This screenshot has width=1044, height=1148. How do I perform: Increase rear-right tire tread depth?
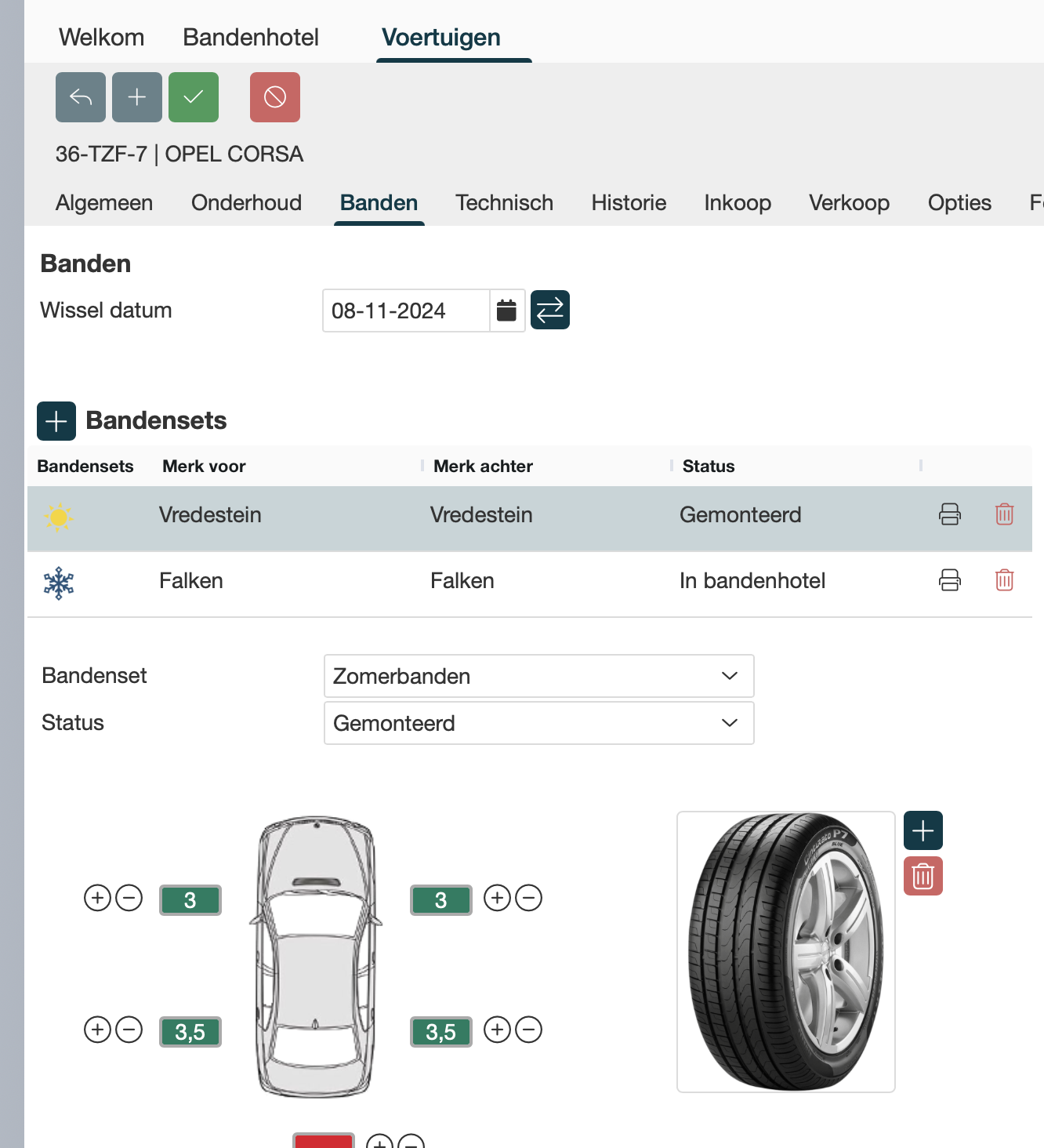pyautogui.click(x=498, y=1030)
